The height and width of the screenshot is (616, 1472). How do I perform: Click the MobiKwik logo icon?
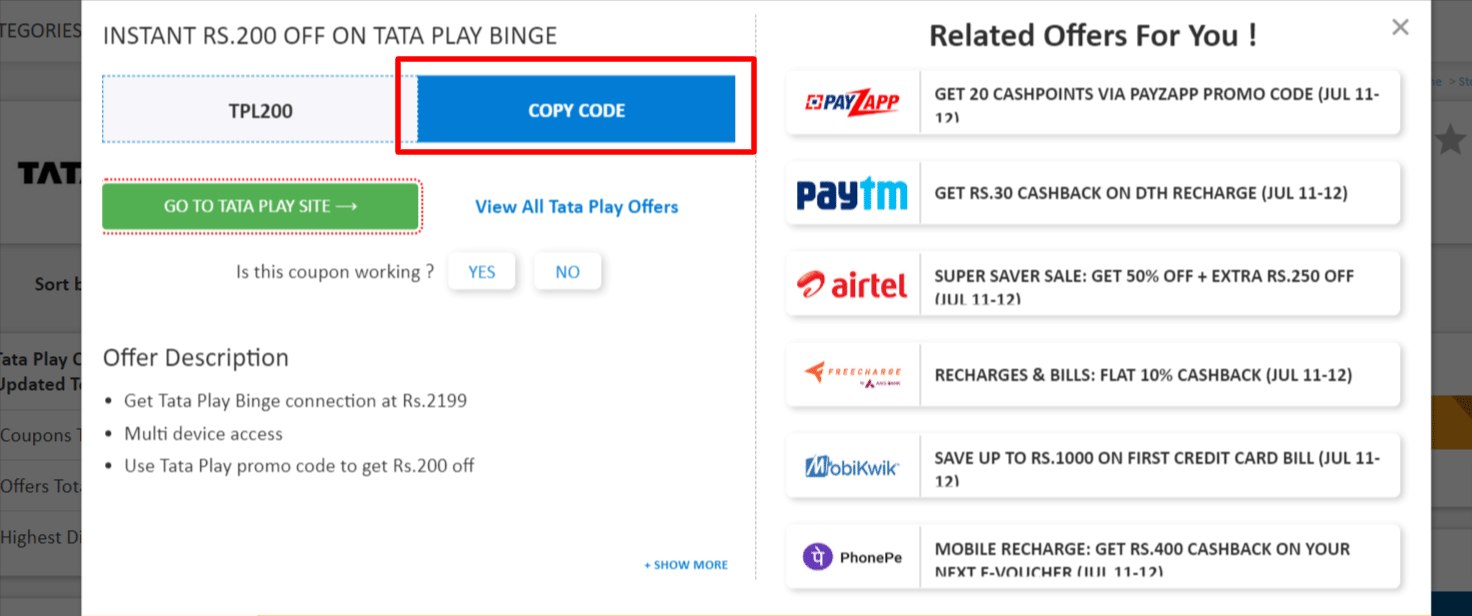(x=852, y=467)
